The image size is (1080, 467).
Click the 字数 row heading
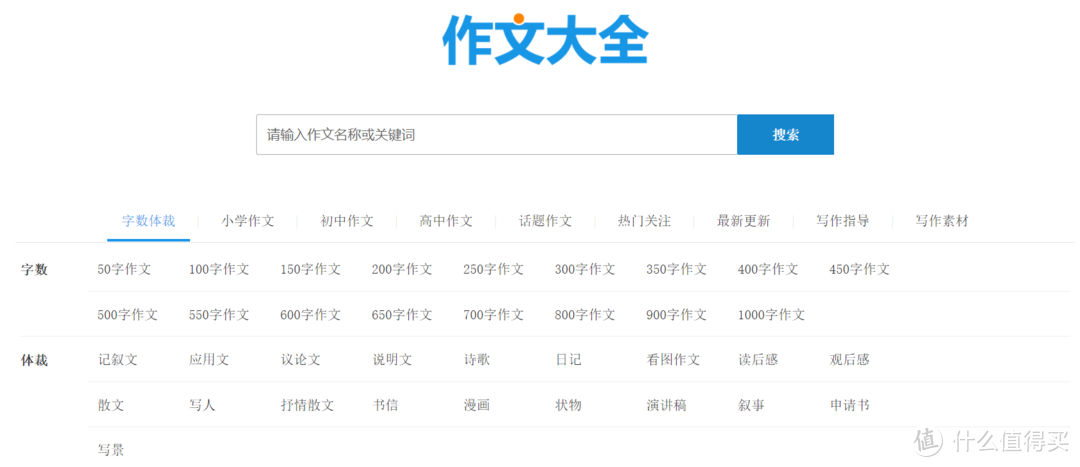(34, 270)
